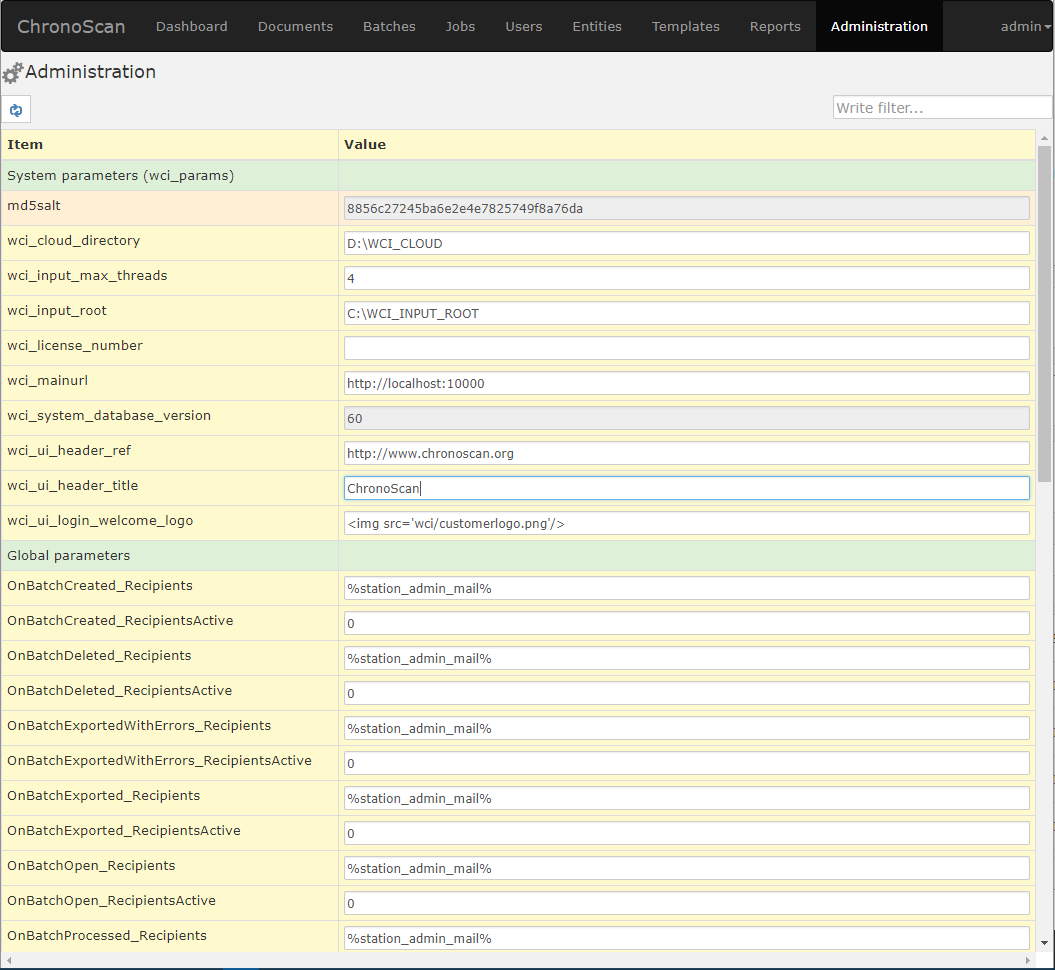Click the wci_ui_header_title label

tap(73, 486)
